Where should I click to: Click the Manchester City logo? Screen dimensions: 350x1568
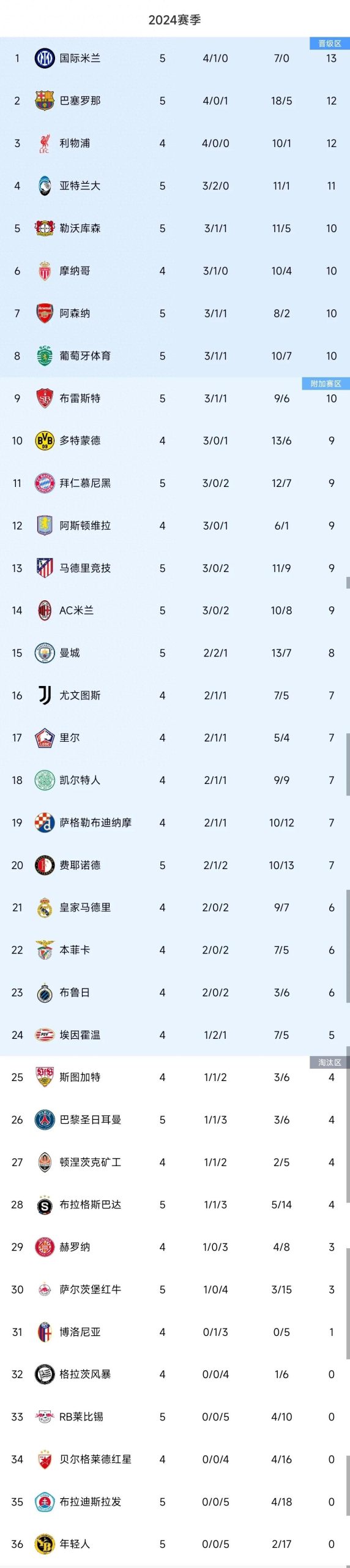pyautogui.click(x=44, y=653)
